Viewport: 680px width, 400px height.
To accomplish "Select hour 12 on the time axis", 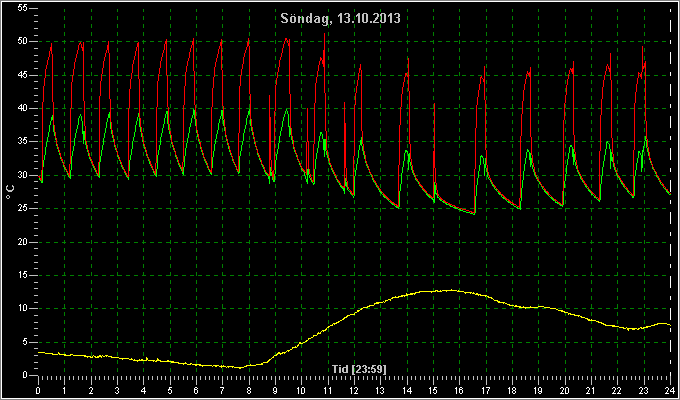I will pyautogui.click(x=354, y=390).
